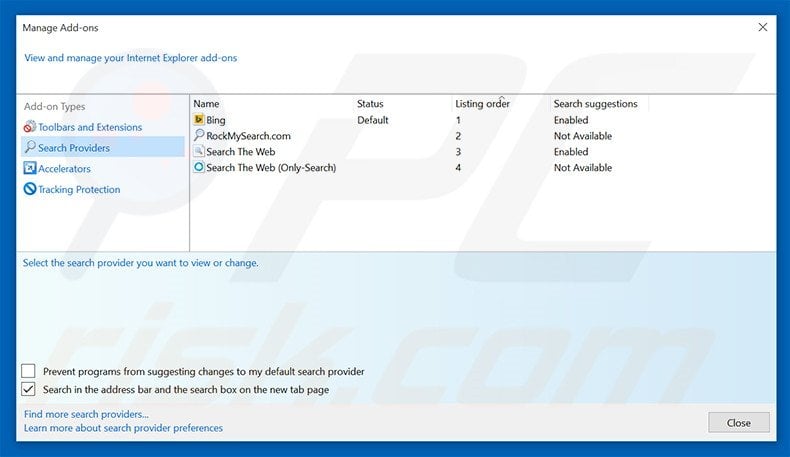Sort list by Listing order column header
This screenshot has height=457, width=790.
point(482,104)
